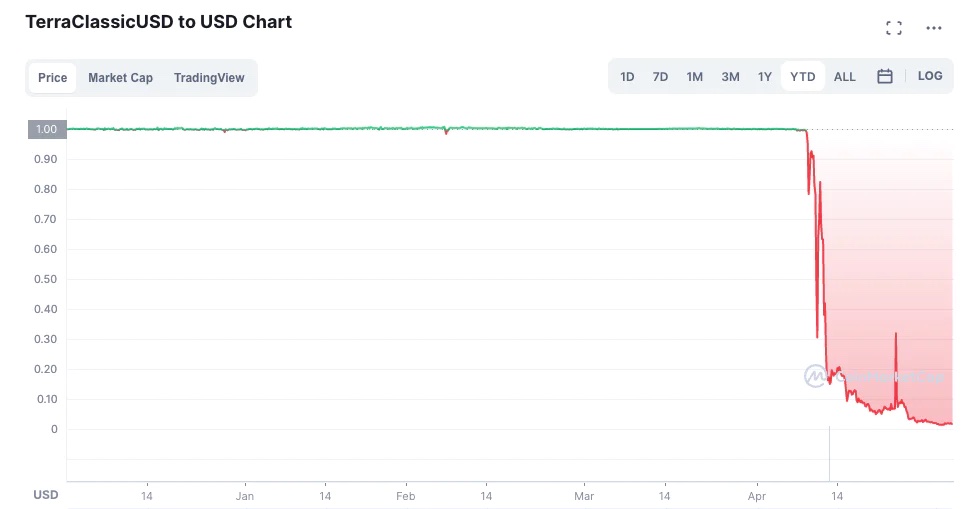Show ALL time price history
The height and width of the screenshot is (509, 977).
pyautogui.click(x=844, y=76)
